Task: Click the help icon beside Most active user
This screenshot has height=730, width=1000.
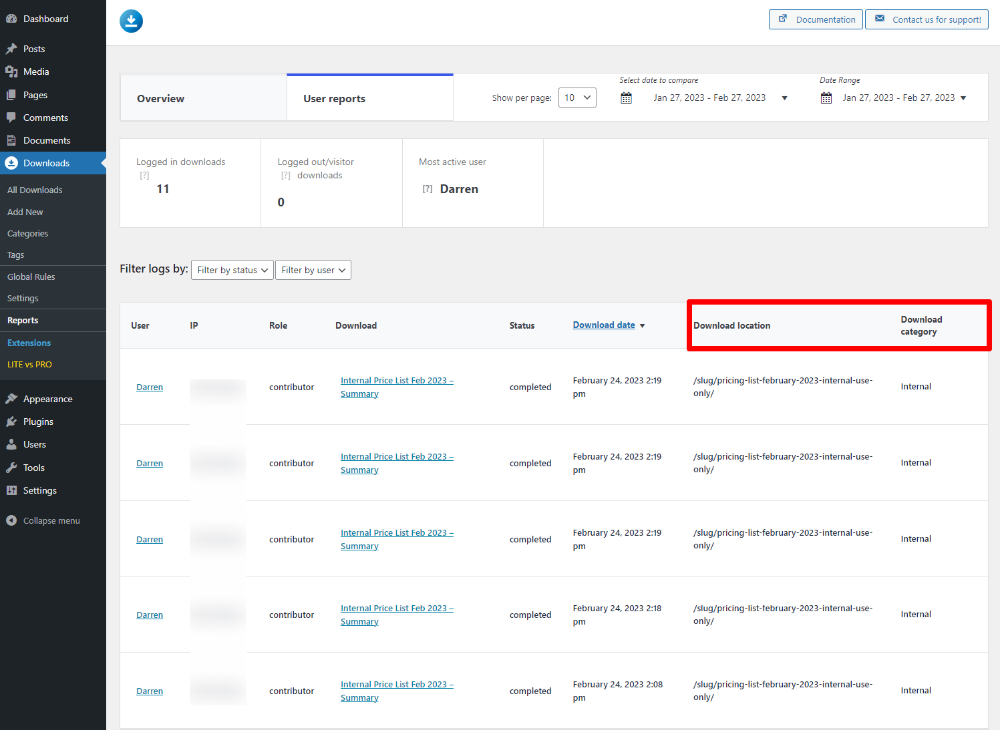Action: [427, 189]
